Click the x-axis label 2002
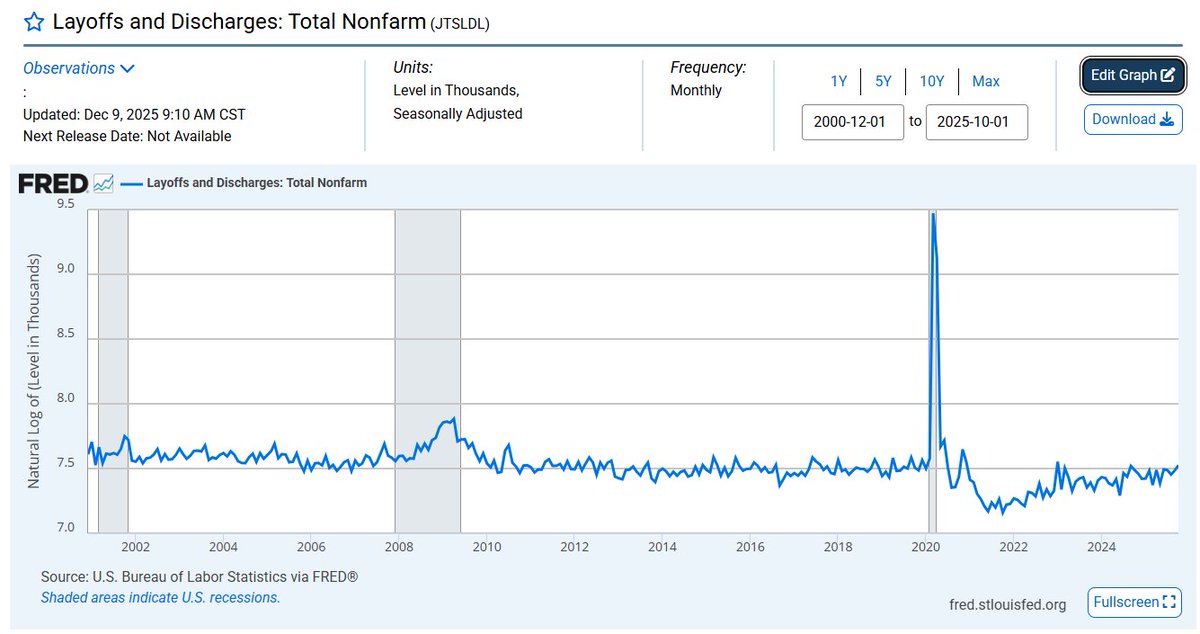1200x634 pixels. coord(135,547)
